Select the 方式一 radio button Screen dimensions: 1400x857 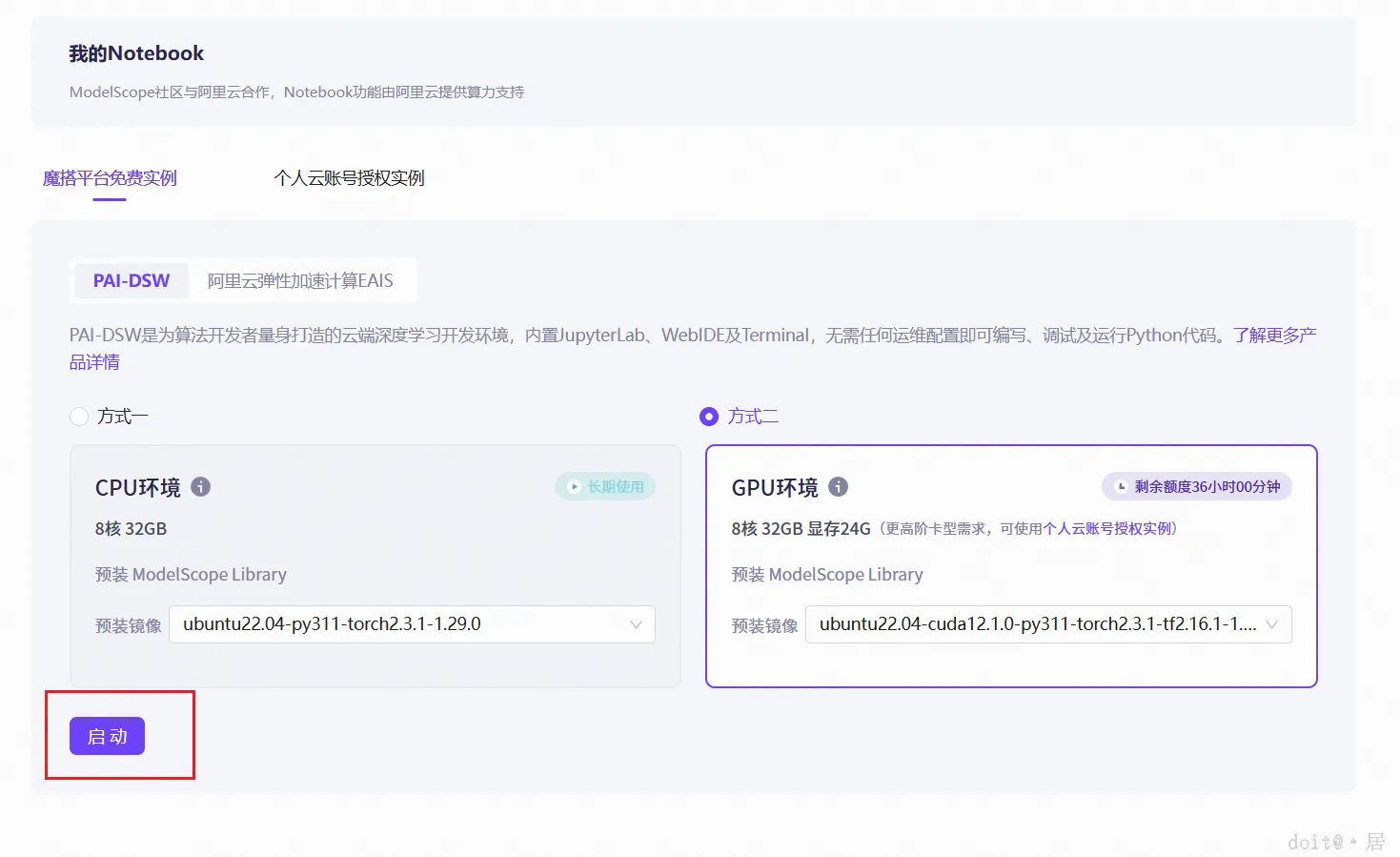(78, 416)
